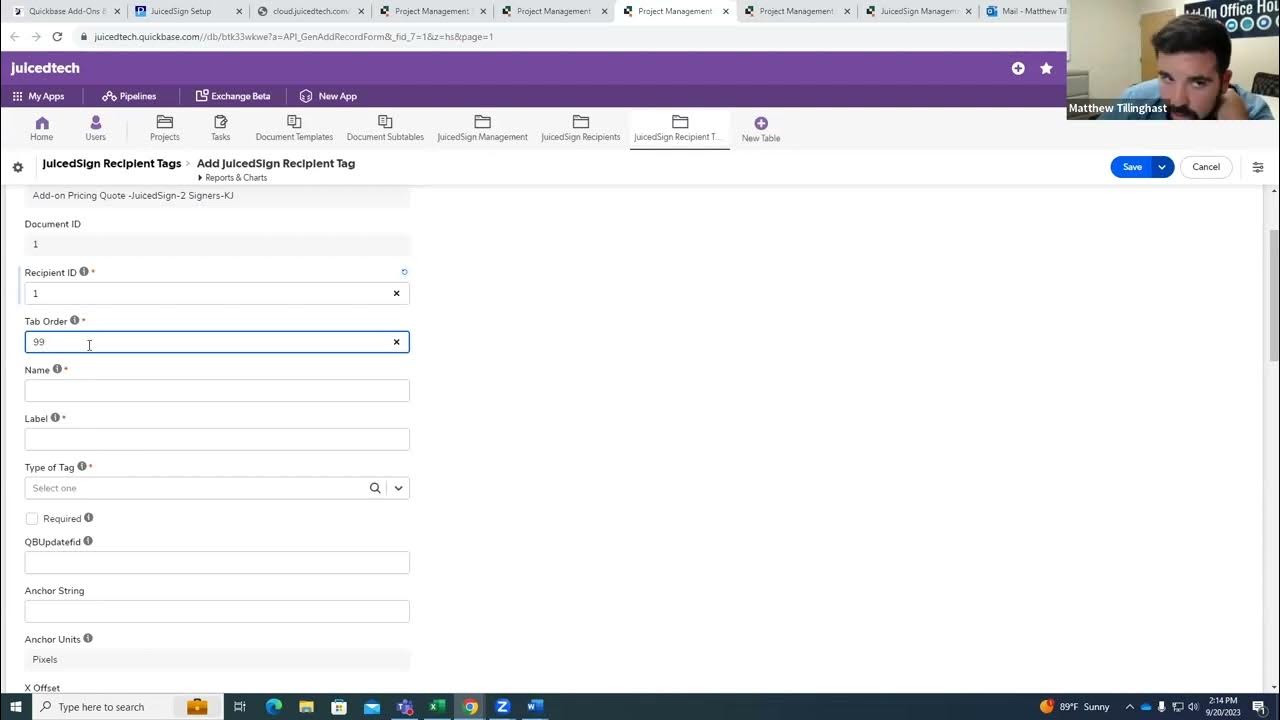
Task: Click the Windows Start button
Action: [x=15, y=707]
